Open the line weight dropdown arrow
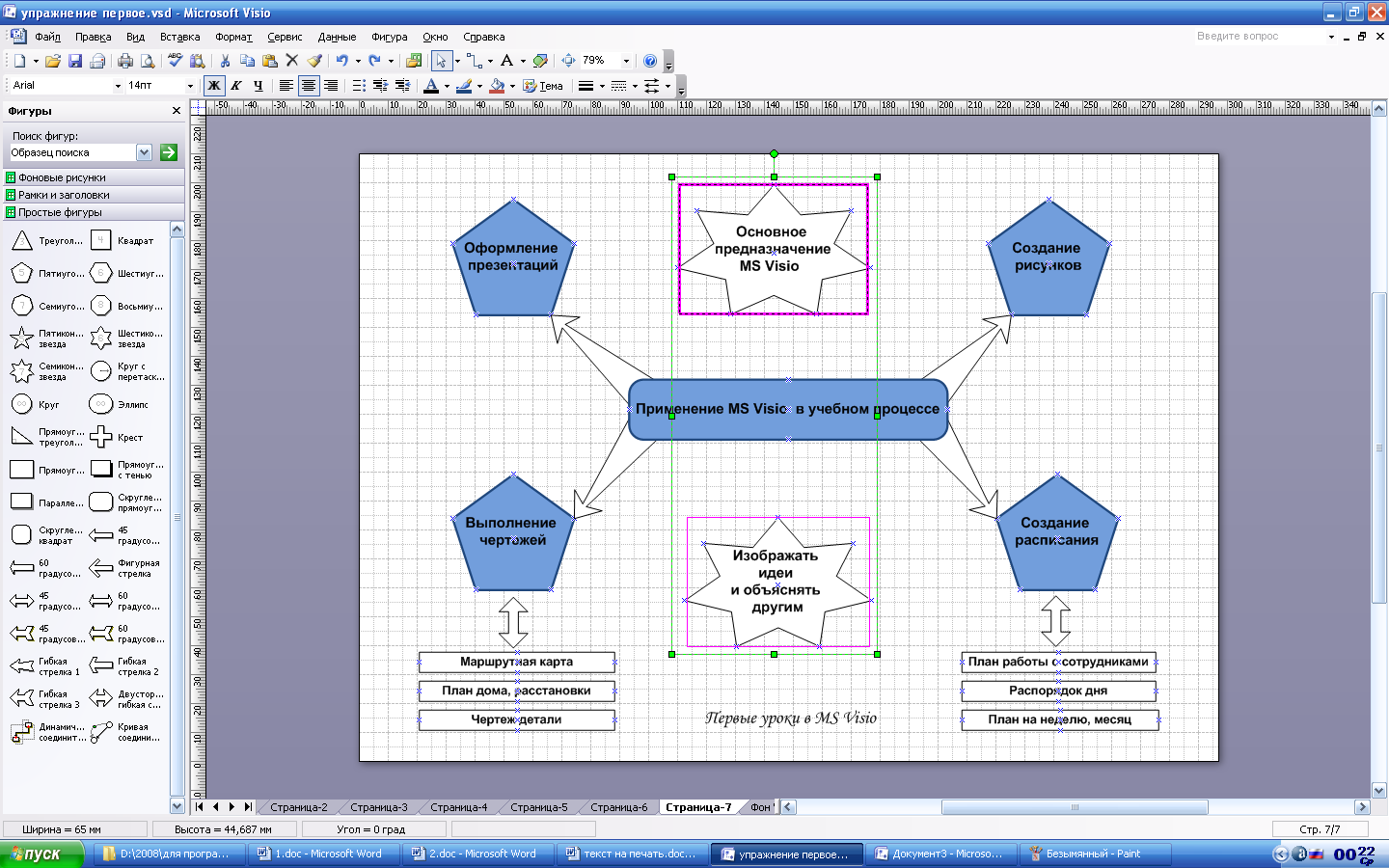 point(602,87)
